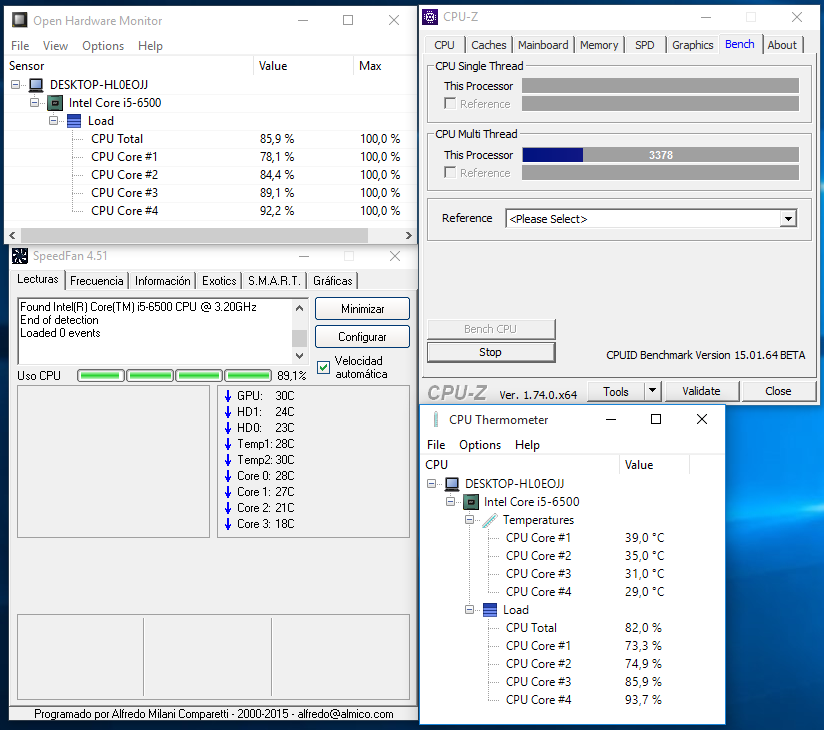
Task: Open the File menu in Open Hardware Monitor
Action: click(20, 46)
